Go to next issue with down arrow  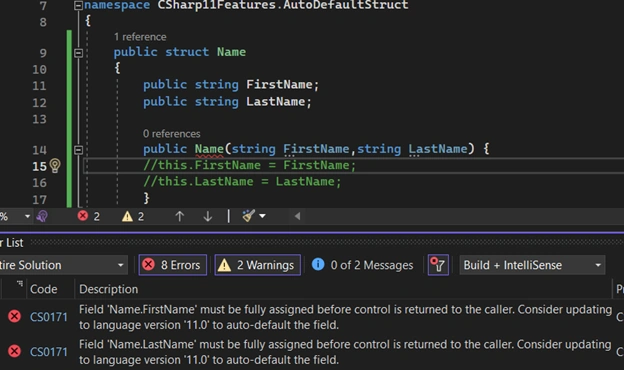207,216
